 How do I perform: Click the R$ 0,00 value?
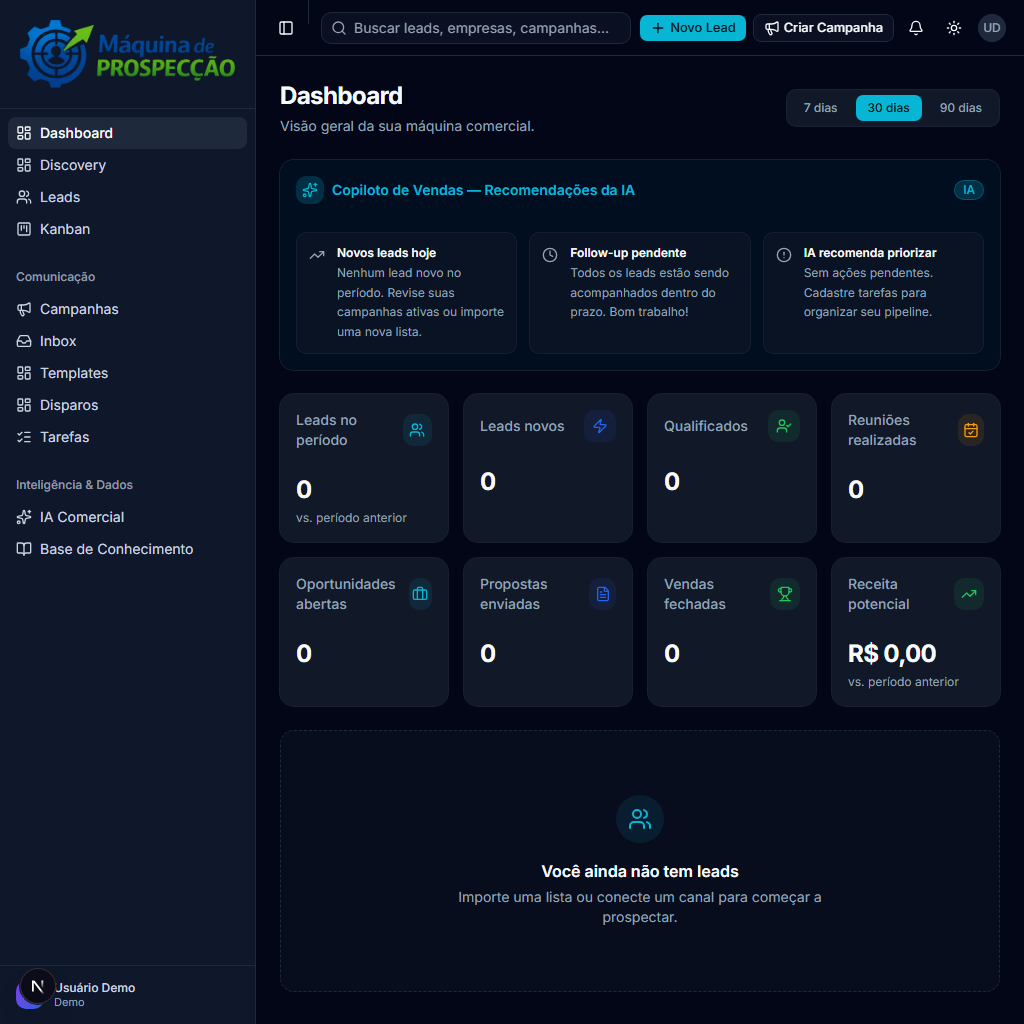pyautogui.click(x=891, y=653)
